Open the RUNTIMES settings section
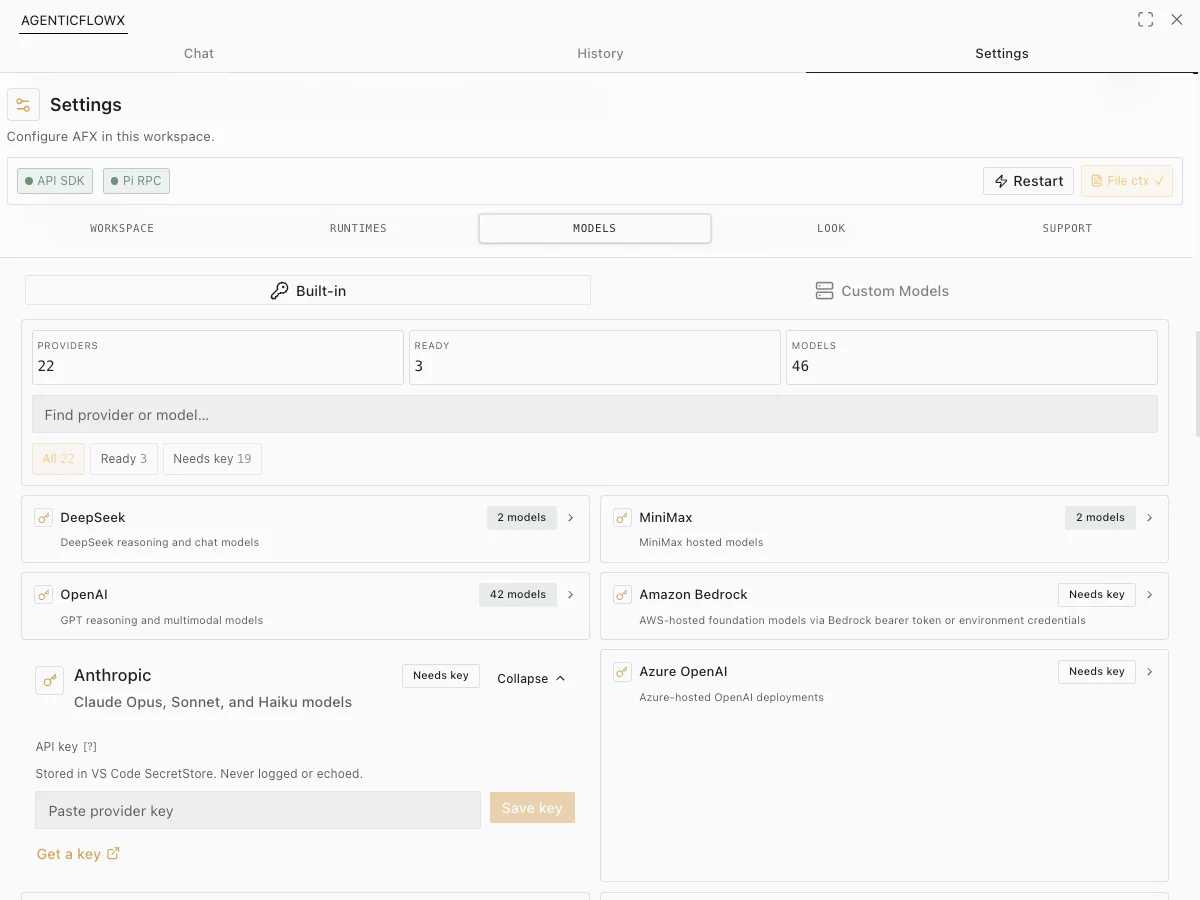This screenshot has height=900, width=1200. [x=358, y=229]
